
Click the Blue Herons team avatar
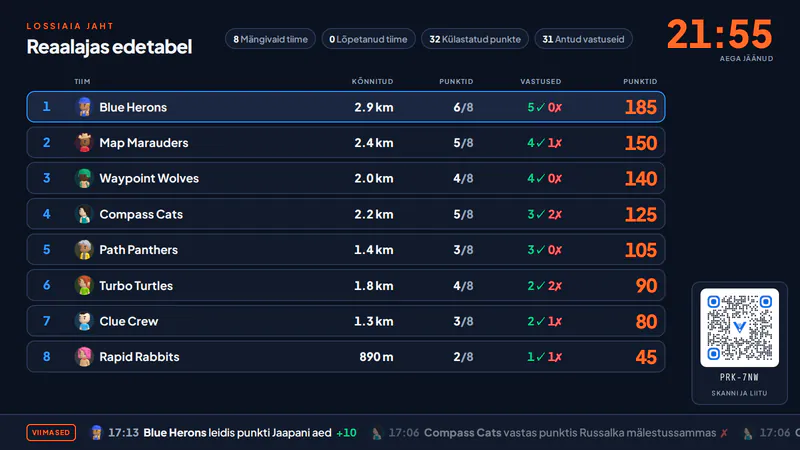pyautogui.click(x=84, y=107)
